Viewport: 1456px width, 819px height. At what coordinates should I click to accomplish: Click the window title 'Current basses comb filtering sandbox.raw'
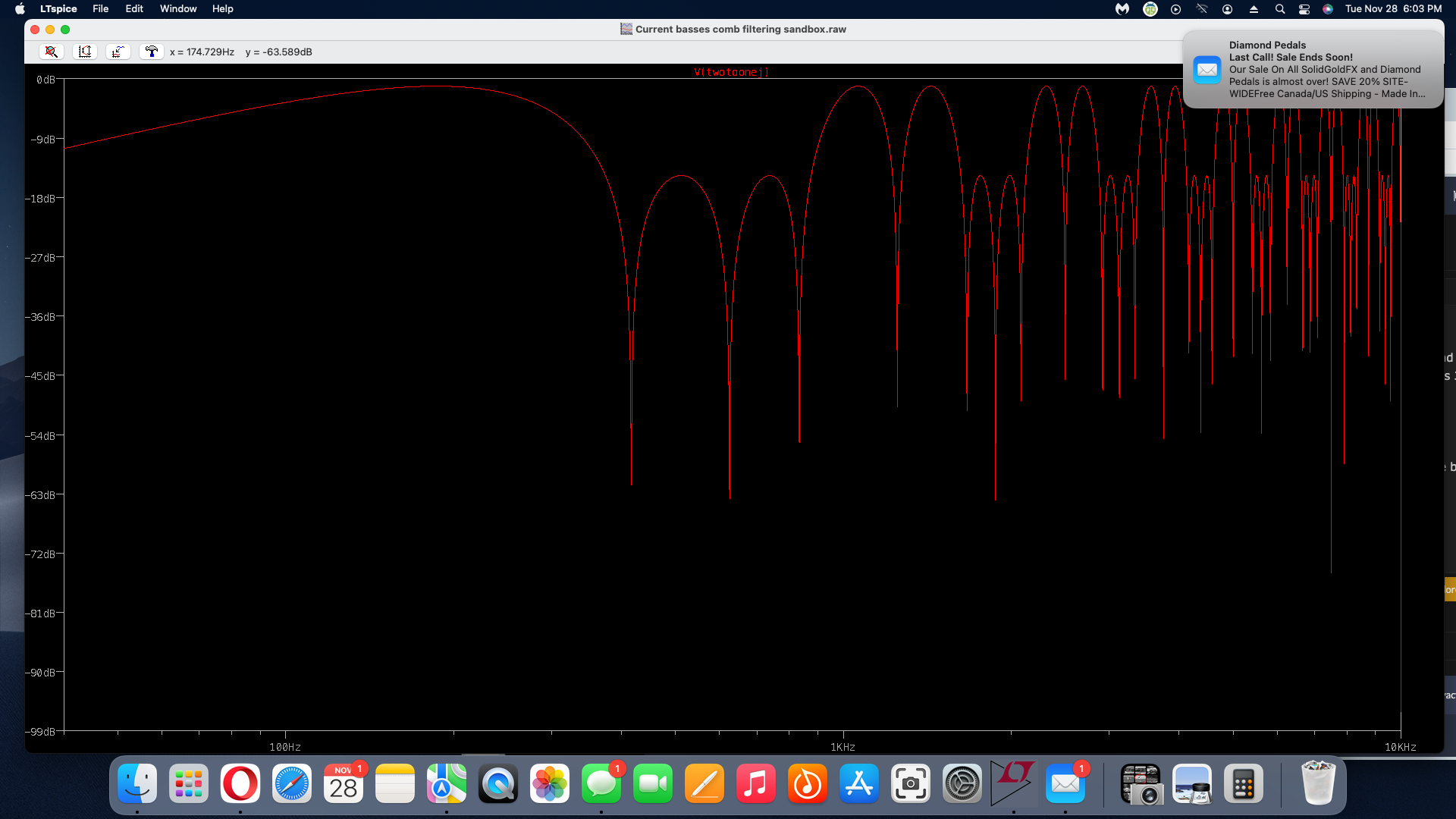(741, 29)
